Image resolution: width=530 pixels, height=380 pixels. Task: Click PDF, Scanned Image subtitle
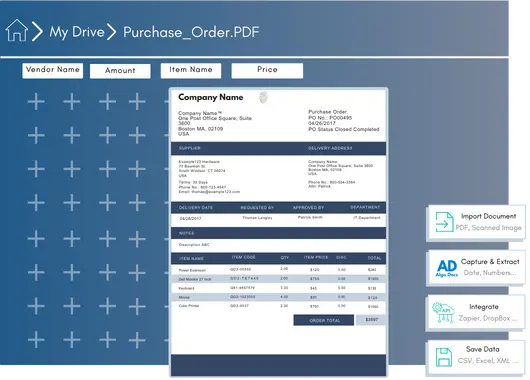(x=488, y=228)
